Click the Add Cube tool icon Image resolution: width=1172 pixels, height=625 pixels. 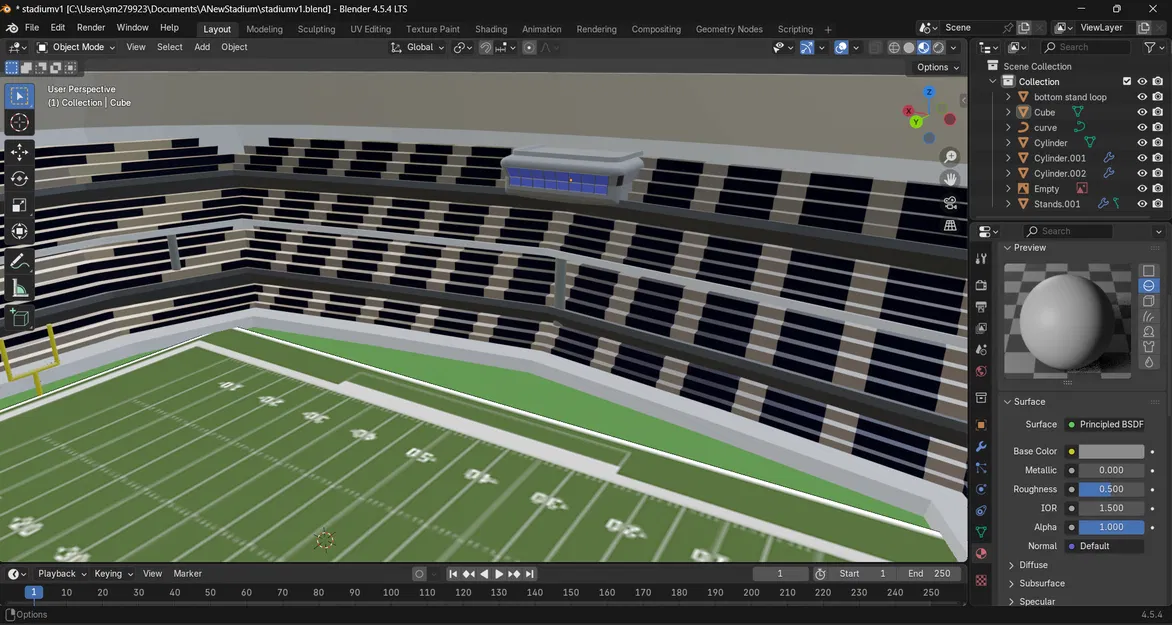(x=19, y=318)
